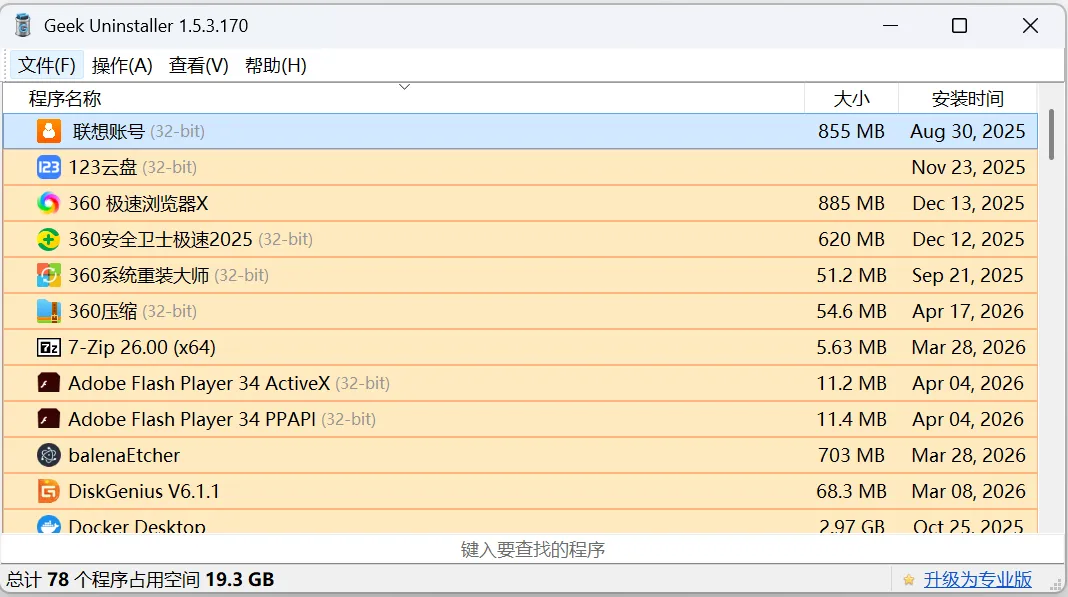
Task: Select the 联想账号 program name
Action: (109, 131)
